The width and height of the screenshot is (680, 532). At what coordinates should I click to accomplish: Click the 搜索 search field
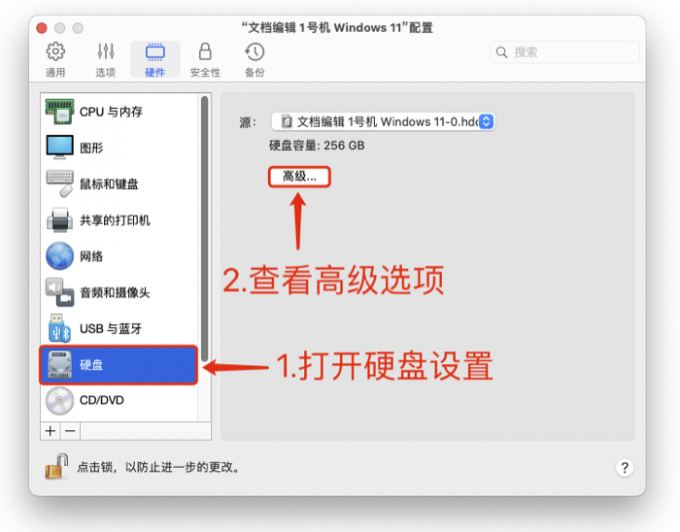pos(565,52)
